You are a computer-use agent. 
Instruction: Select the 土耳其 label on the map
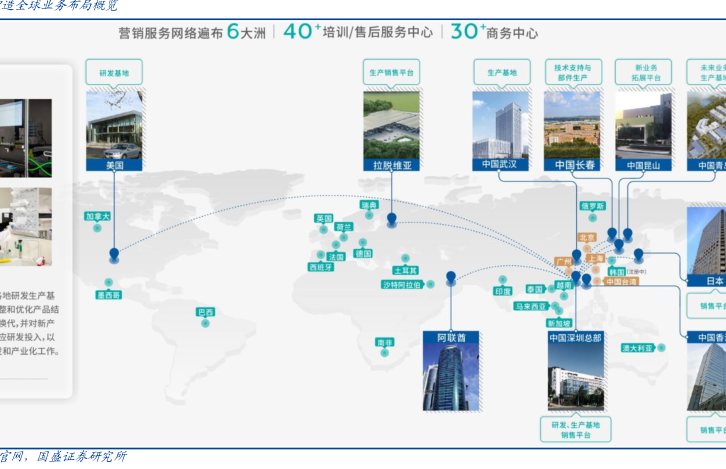tap(405, 270)
